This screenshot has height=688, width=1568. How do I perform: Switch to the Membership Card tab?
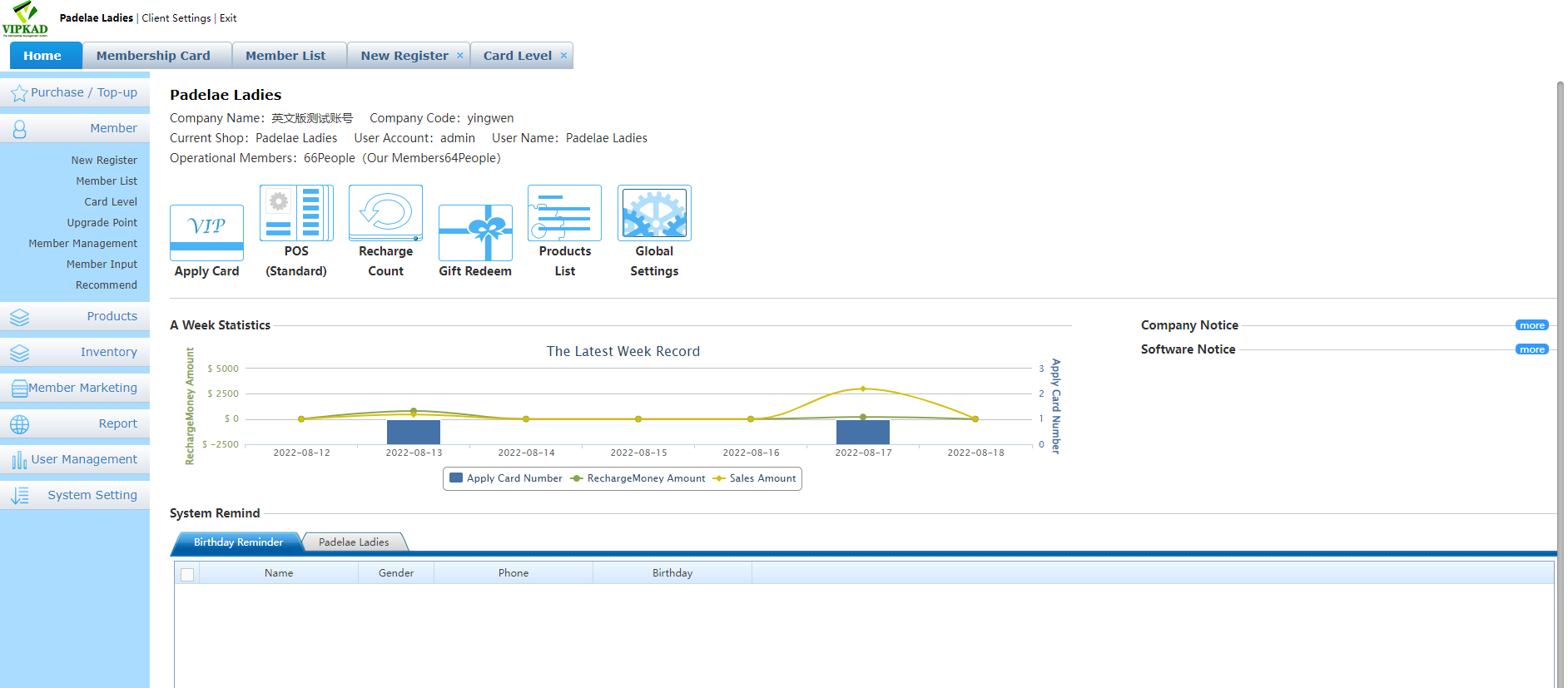pyautogui.click(x=153, y=56)
